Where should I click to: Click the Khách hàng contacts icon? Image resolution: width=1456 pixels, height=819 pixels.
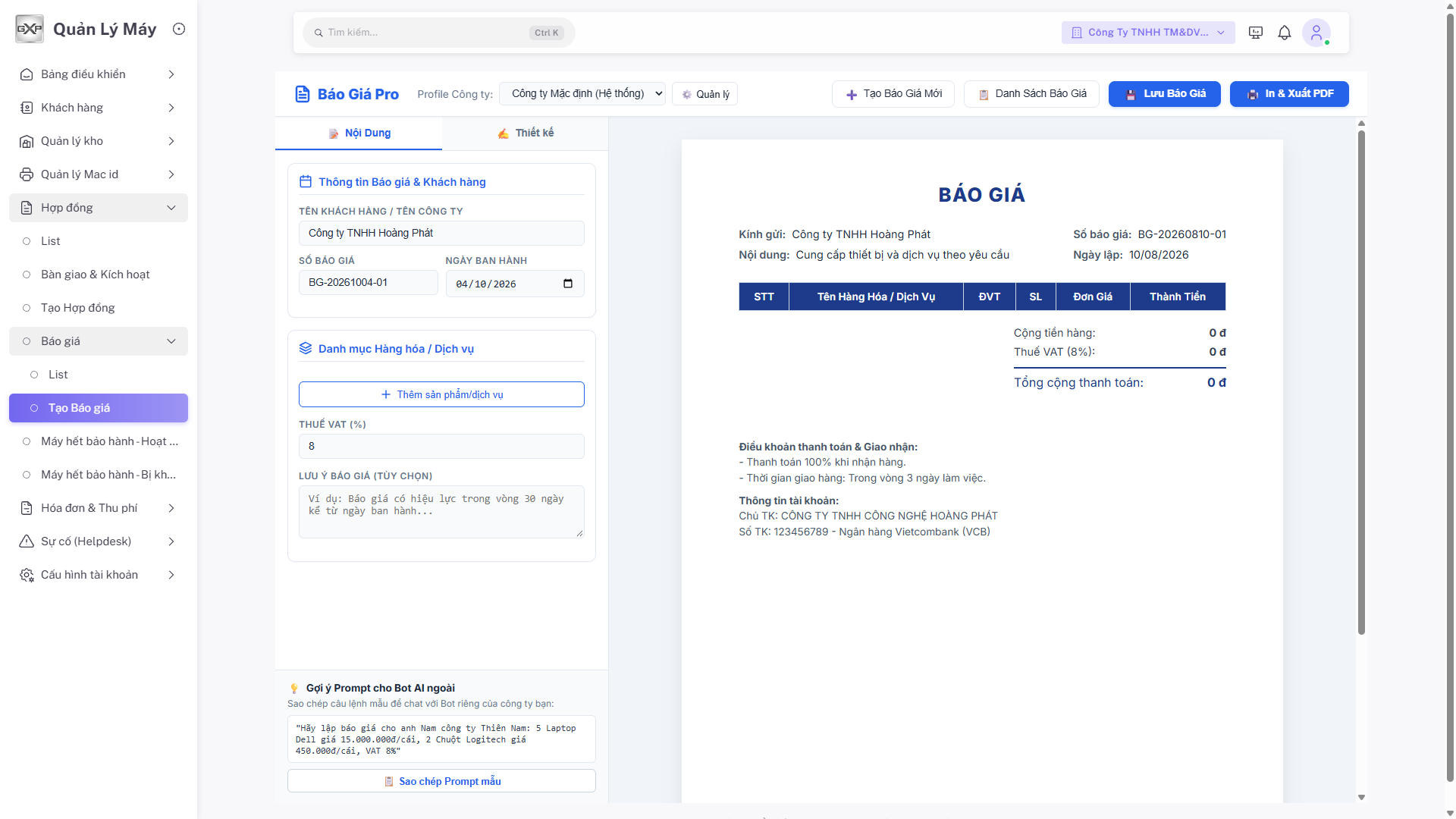27,108
